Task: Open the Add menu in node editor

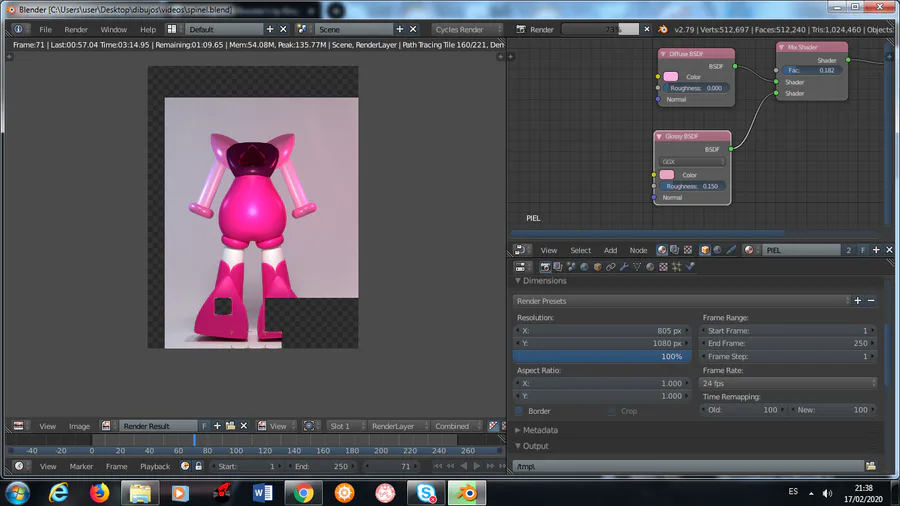Action: [x=610, y=250]
